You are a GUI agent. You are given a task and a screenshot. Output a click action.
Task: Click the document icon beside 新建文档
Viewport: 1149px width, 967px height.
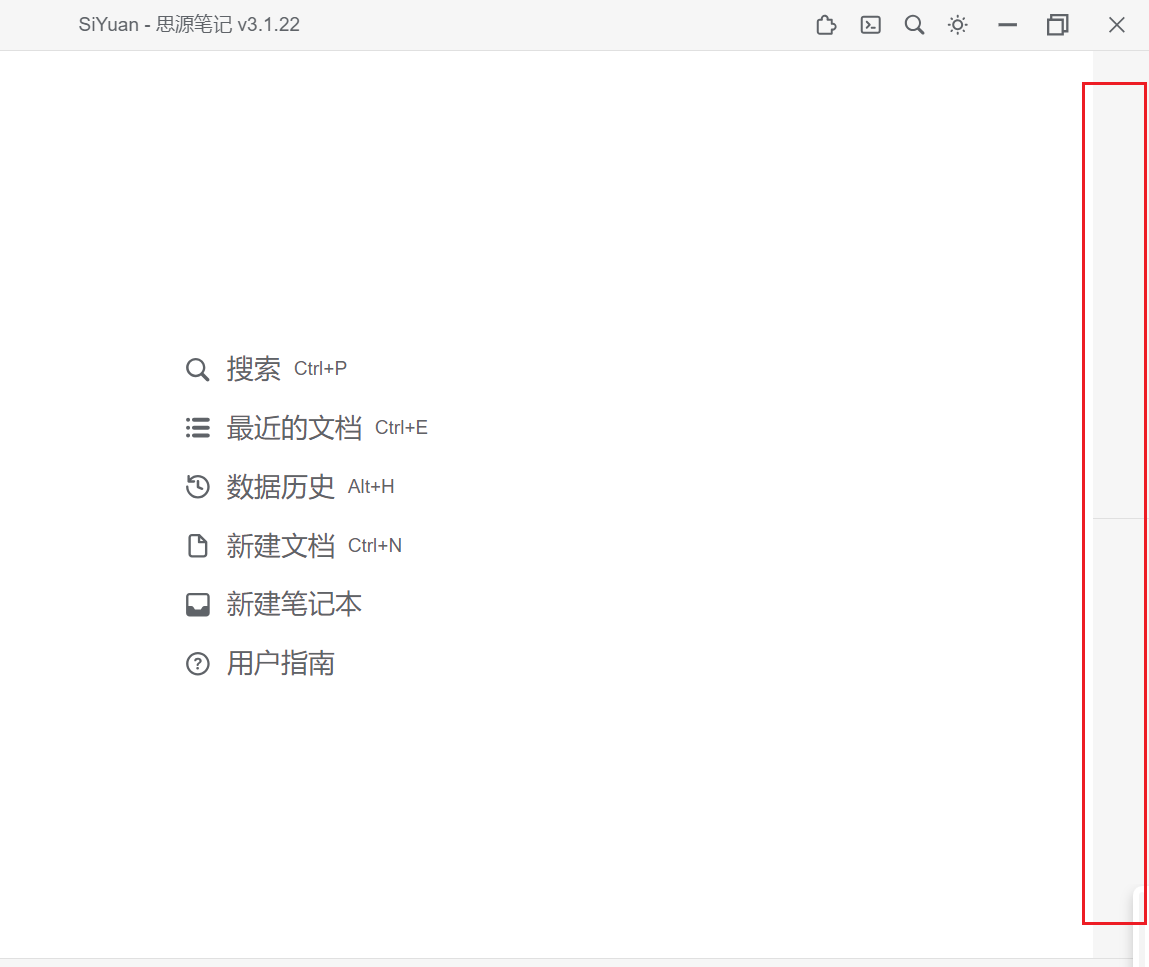click(197, 545)
